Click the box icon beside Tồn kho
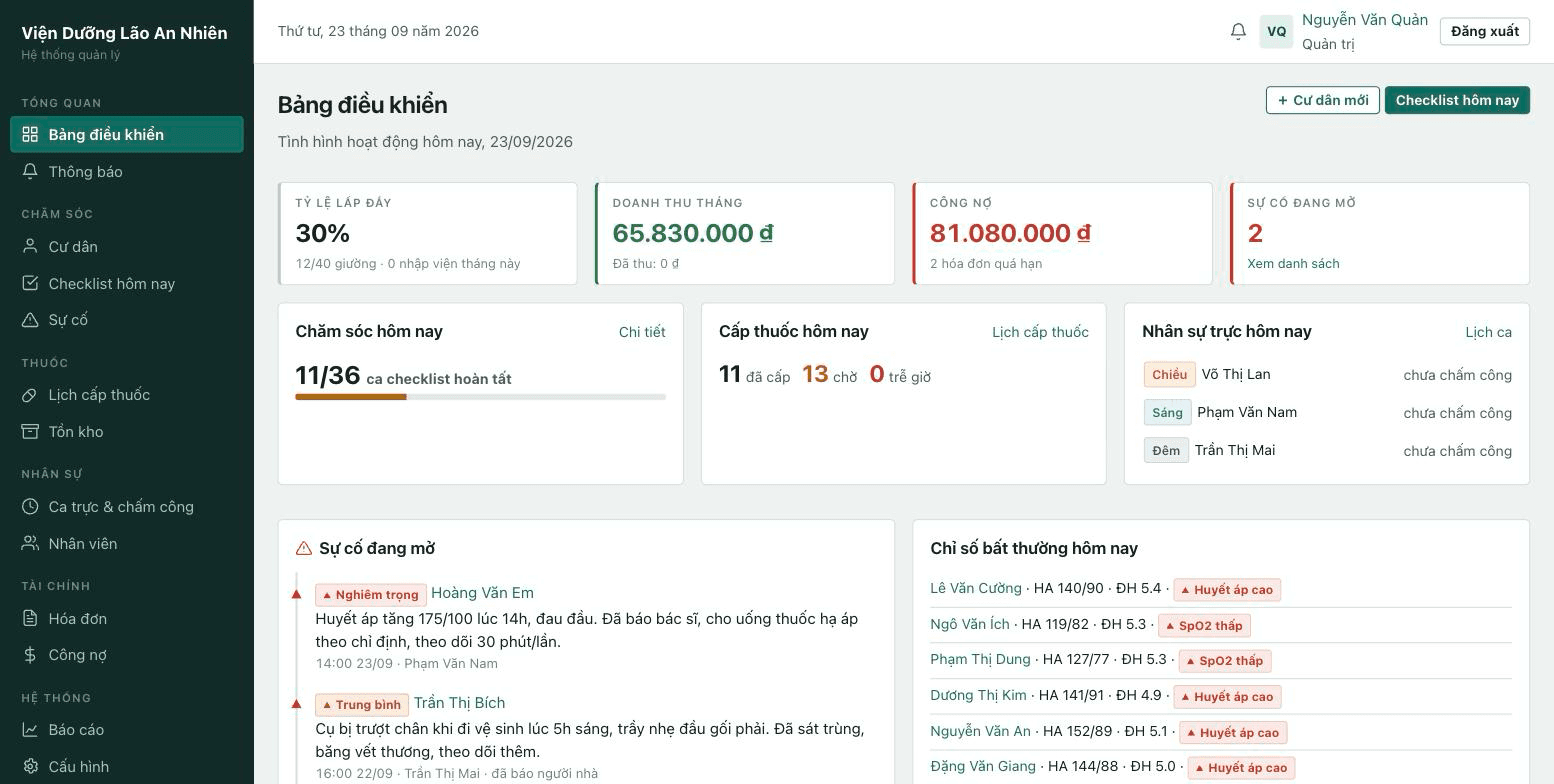 pyautogui.click(x=30, y=431)
